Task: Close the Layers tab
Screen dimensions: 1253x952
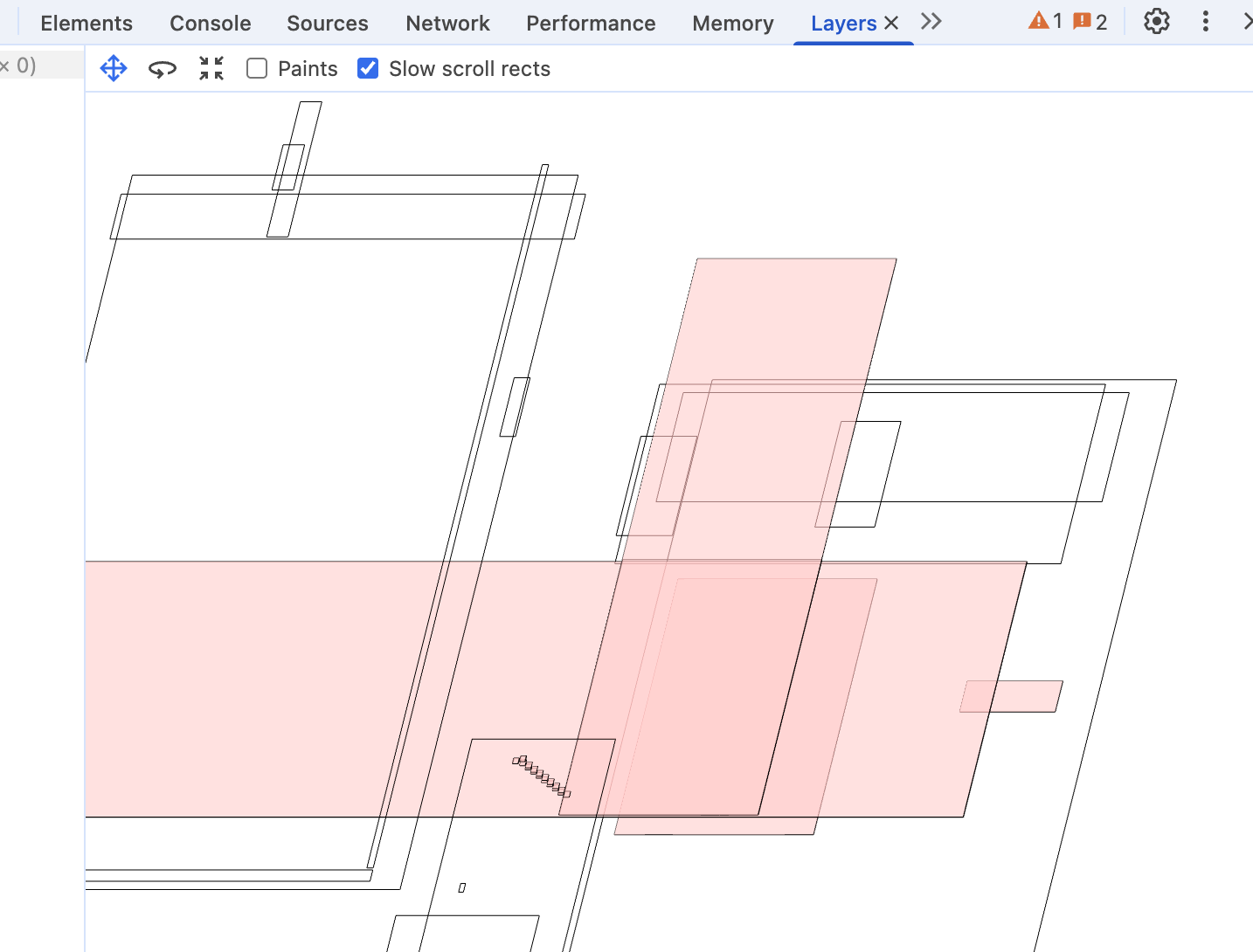Action: pyautogui.click(x=891, y=24)
